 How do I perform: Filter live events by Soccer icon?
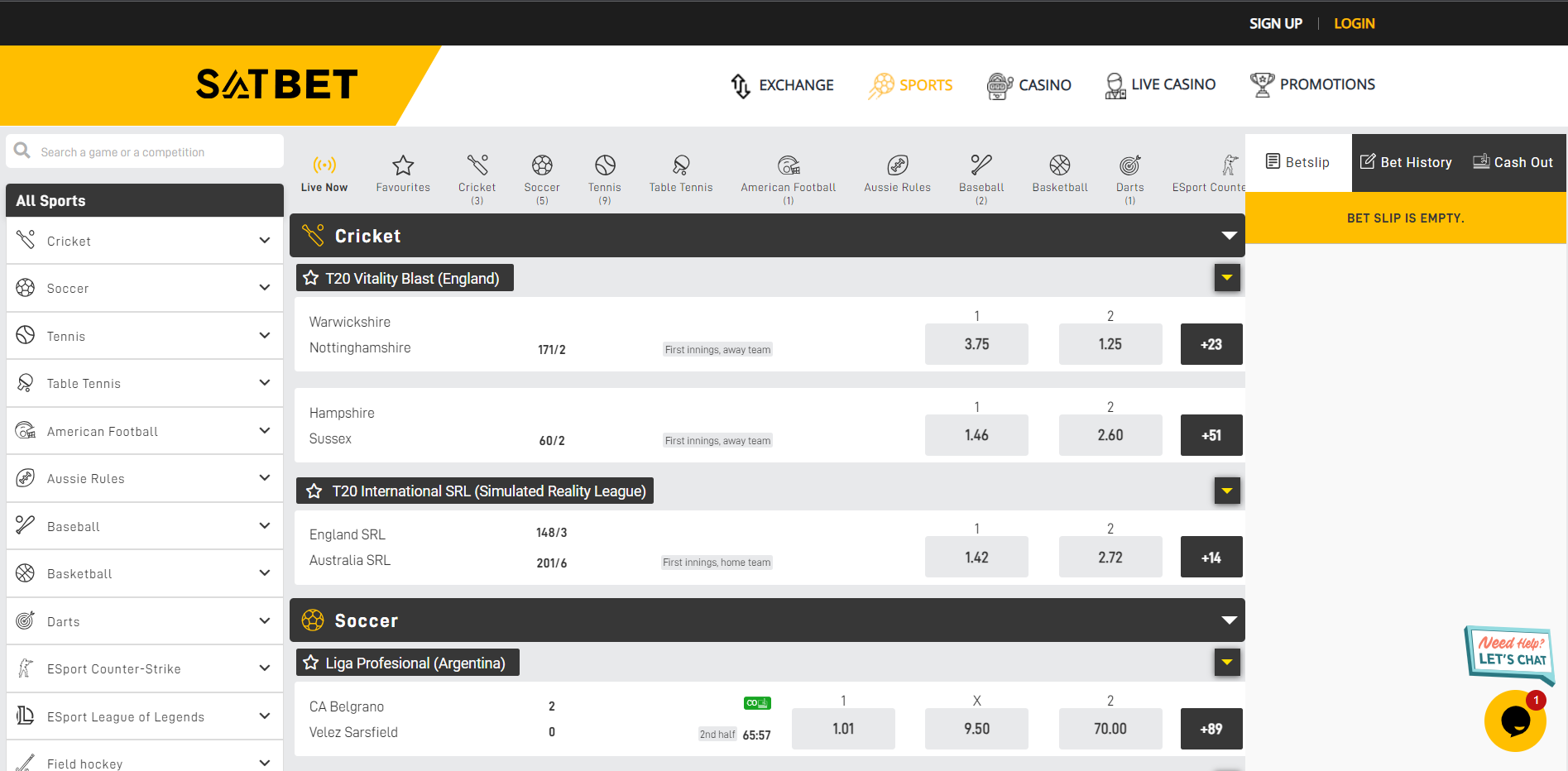(x=542, y=165)
